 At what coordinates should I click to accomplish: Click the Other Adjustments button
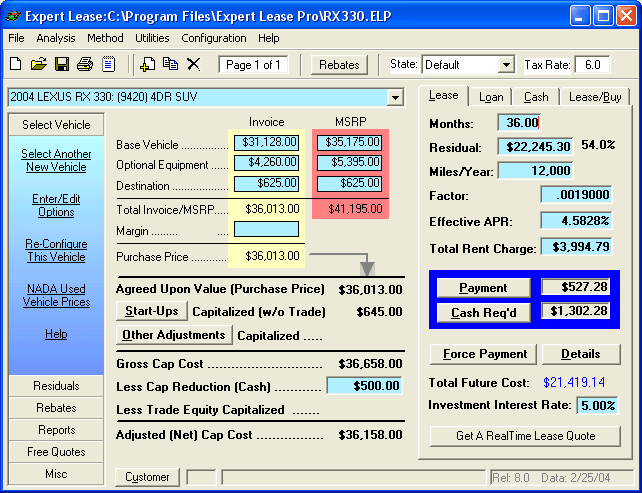[174, 335]
